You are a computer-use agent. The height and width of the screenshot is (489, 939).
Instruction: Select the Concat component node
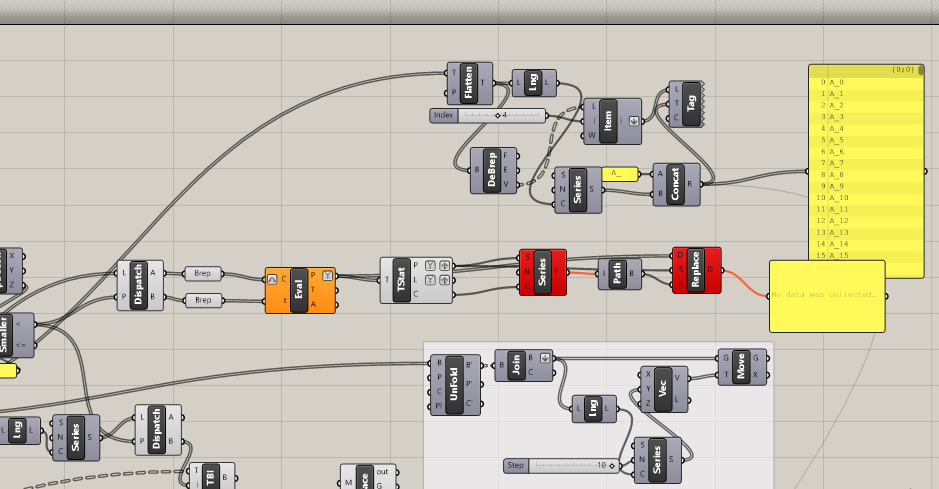[x=676, y=185]
